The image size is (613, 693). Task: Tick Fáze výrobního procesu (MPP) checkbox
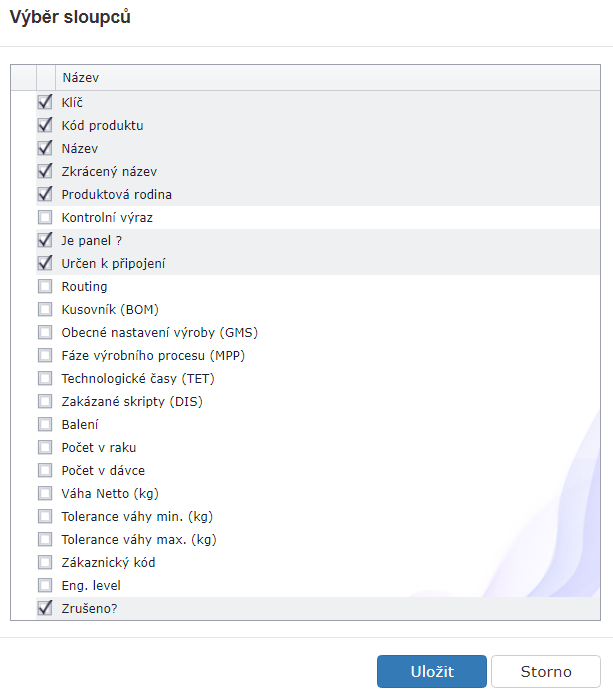(x=44, y=355)
